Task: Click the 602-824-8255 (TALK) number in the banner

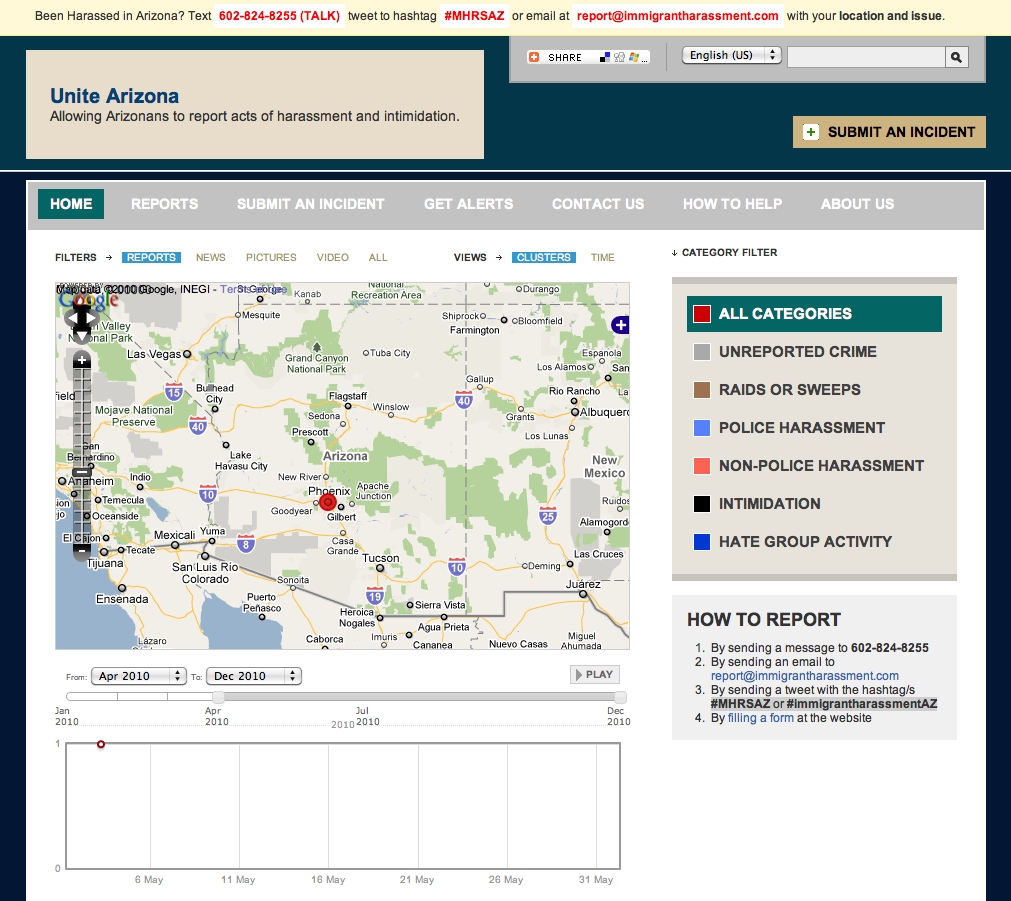Action: click(279, 15)
